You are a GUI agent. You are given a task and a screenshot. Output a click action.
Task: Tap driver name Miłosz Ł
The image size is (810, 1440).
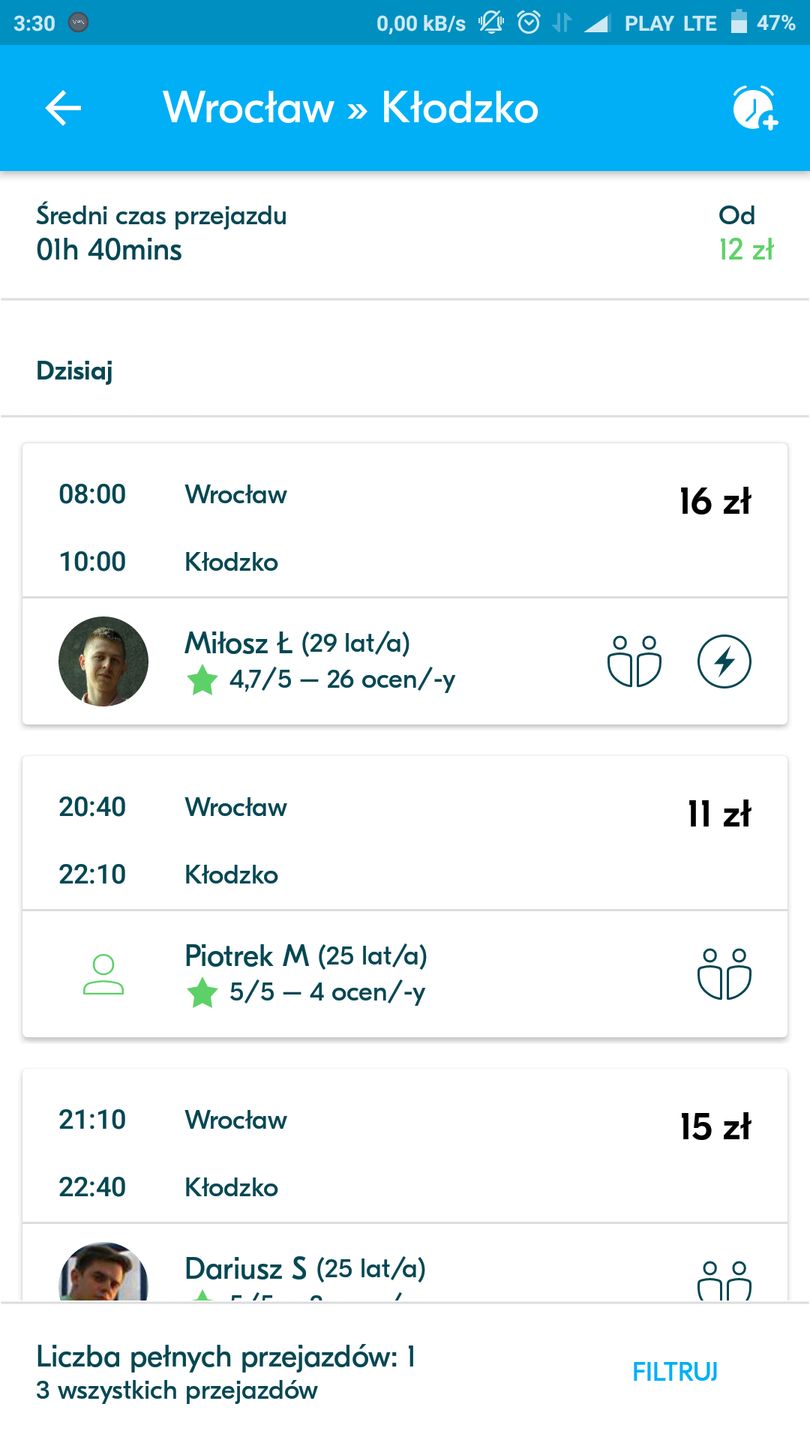pyautogui.click(x=239, y=643)
